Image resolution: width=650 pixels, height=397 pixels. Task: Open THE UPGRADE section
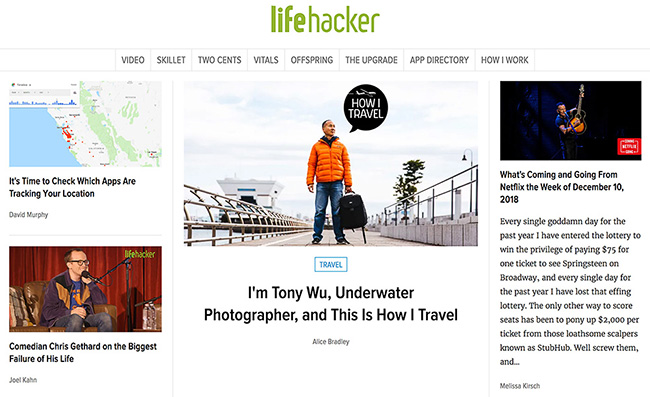tap(371, 60)
